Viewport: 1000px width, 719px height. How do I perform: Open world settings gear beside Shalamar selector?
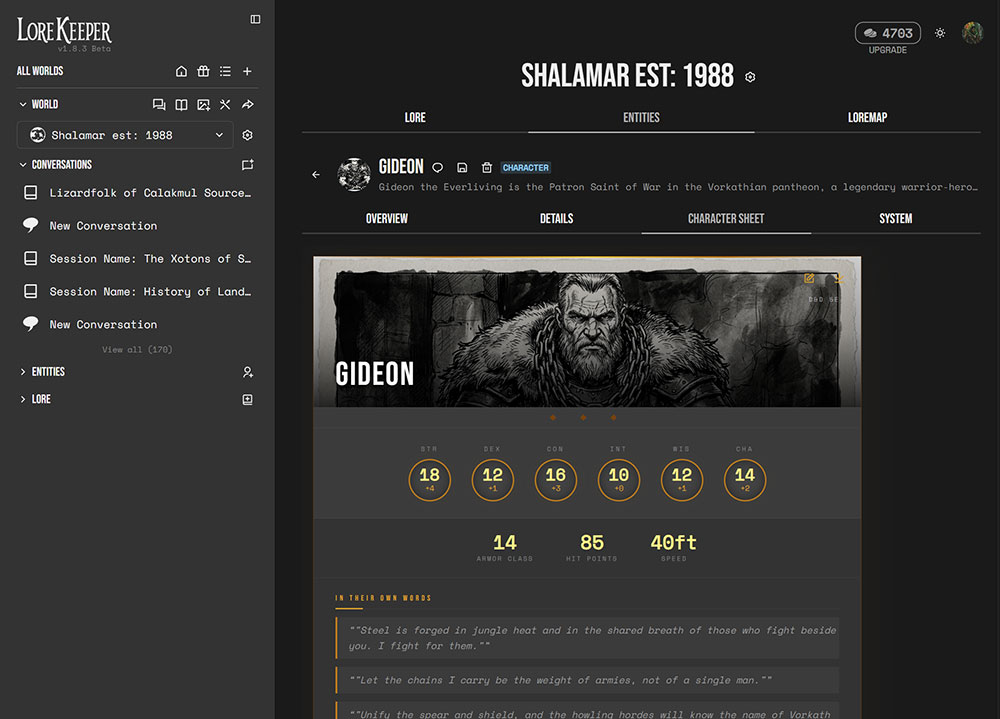247,134
